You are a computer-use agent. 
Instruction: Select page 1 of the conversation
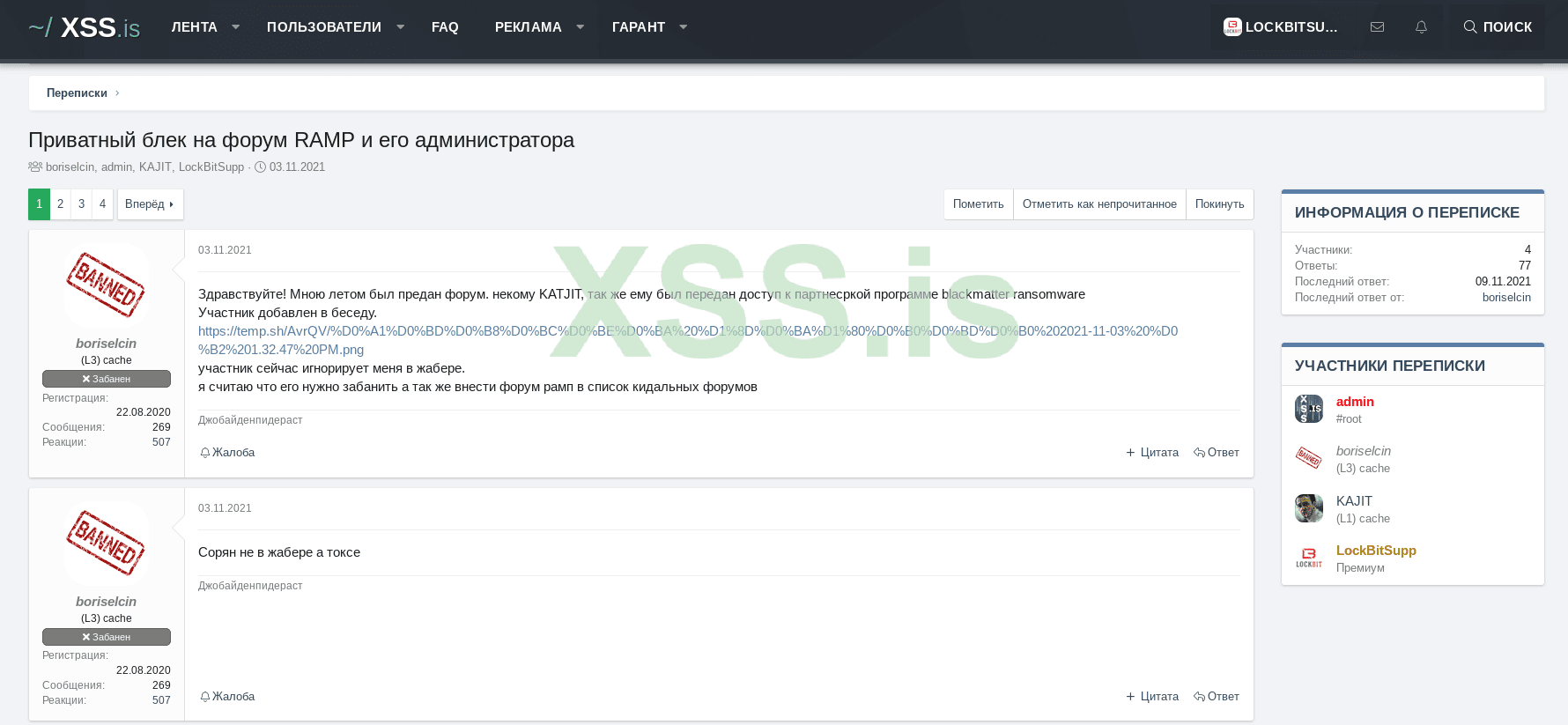click(x=39, y=204)
